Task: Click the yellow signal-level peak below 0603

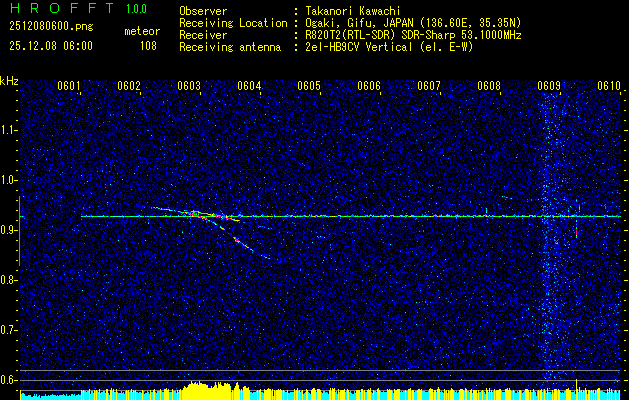Action: pyautogui.click(x=207, y=390)
